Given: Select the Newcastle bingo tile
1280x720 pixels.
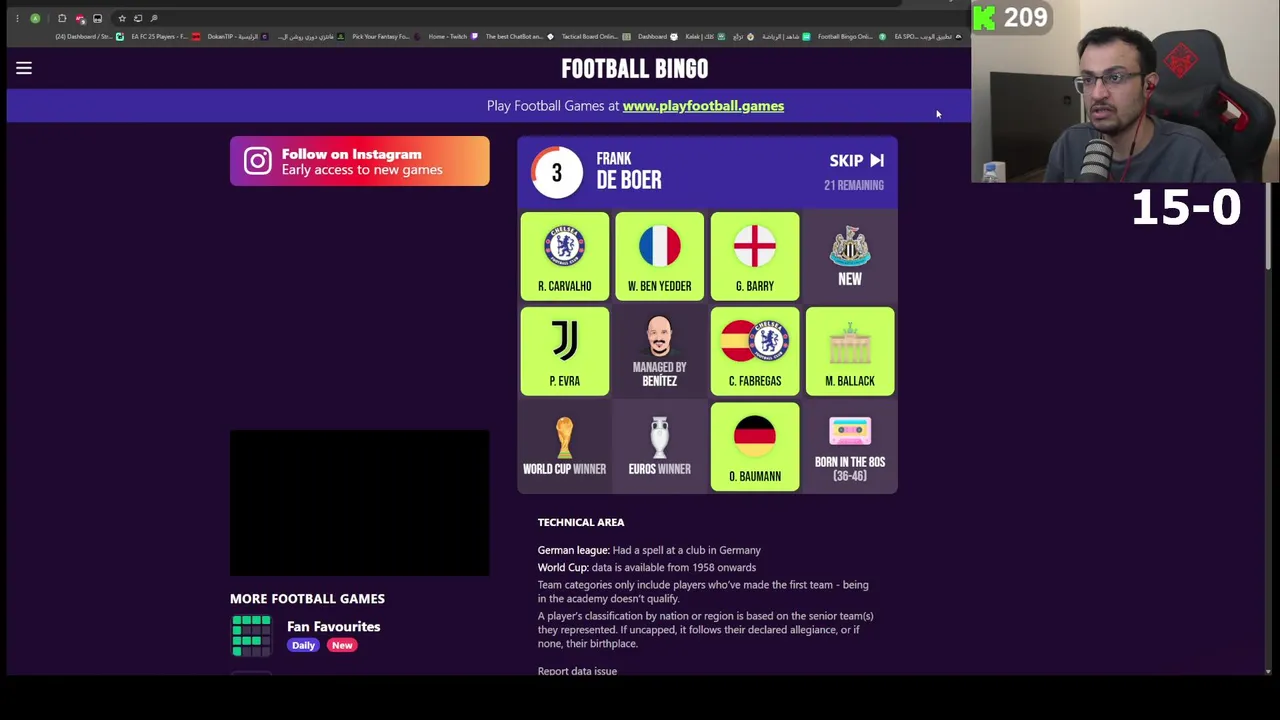Looking at the screenshot, I should pyautogui.click(x=850, y=255).
